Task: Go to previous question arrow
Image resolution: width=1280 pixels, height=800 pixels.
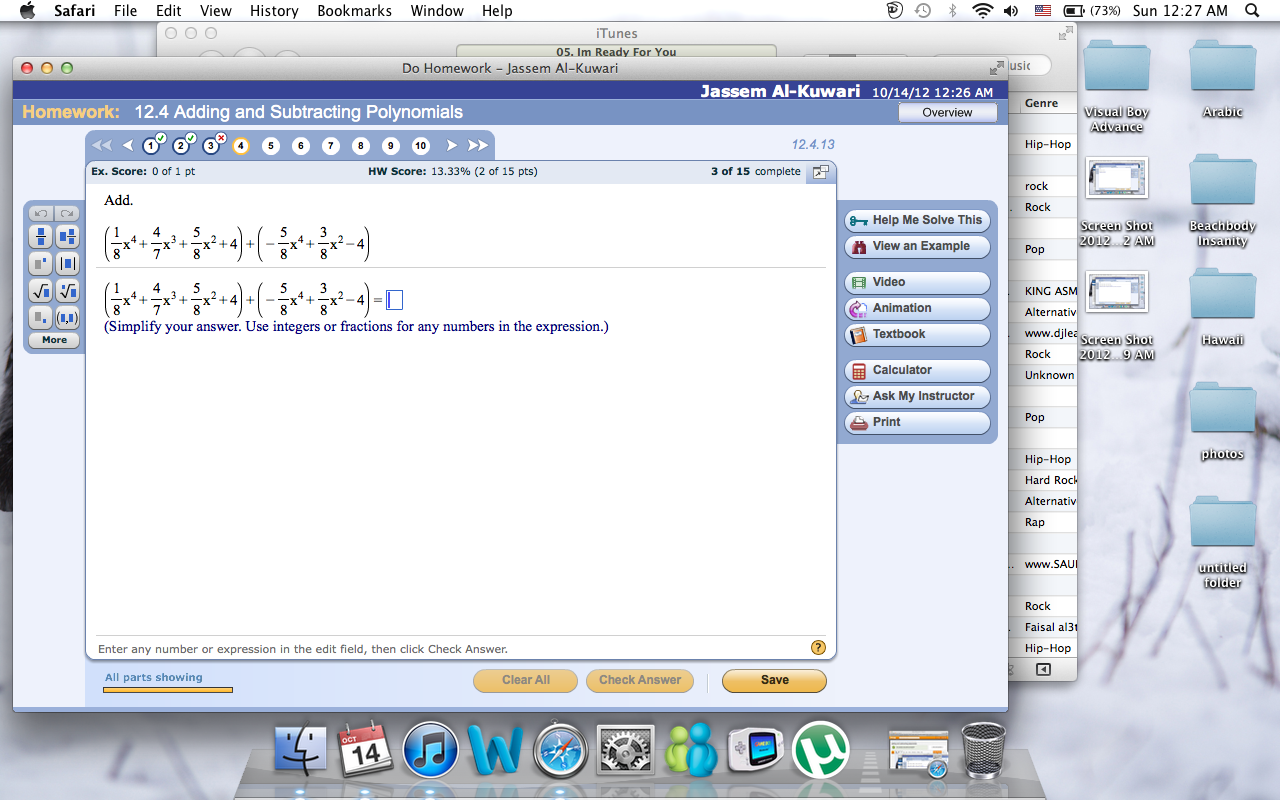Action: point(127,146)
